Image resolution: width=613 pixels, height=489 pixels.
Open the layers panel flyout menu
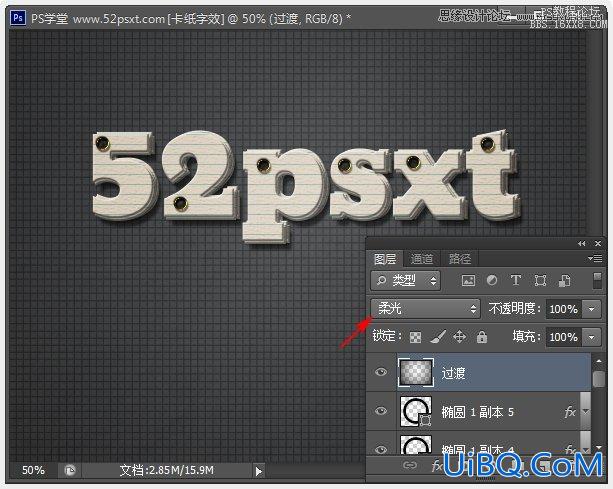595,258
